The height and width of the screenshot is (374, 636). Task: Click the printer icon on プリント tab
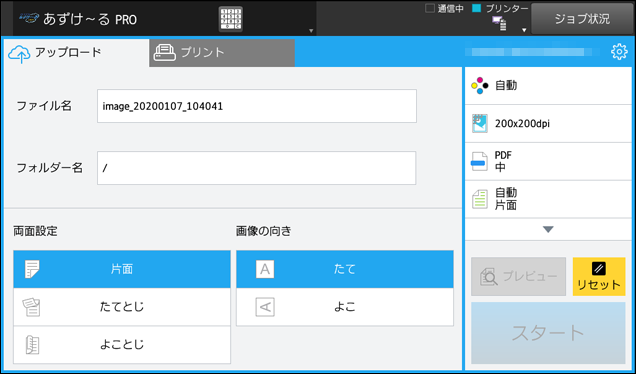(x=165, y=52)
